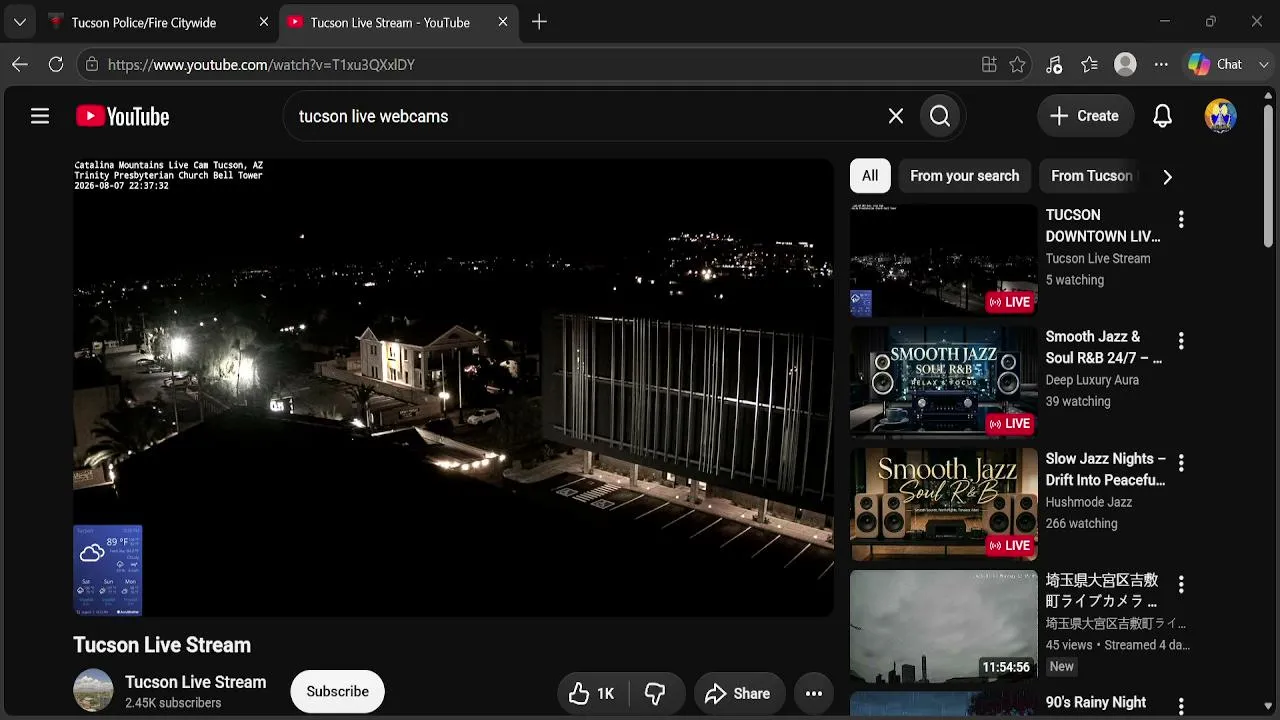The height and width of the screenshot is (720, 1280).
Task: Focus the YouTube search input field
Action: 585,116
